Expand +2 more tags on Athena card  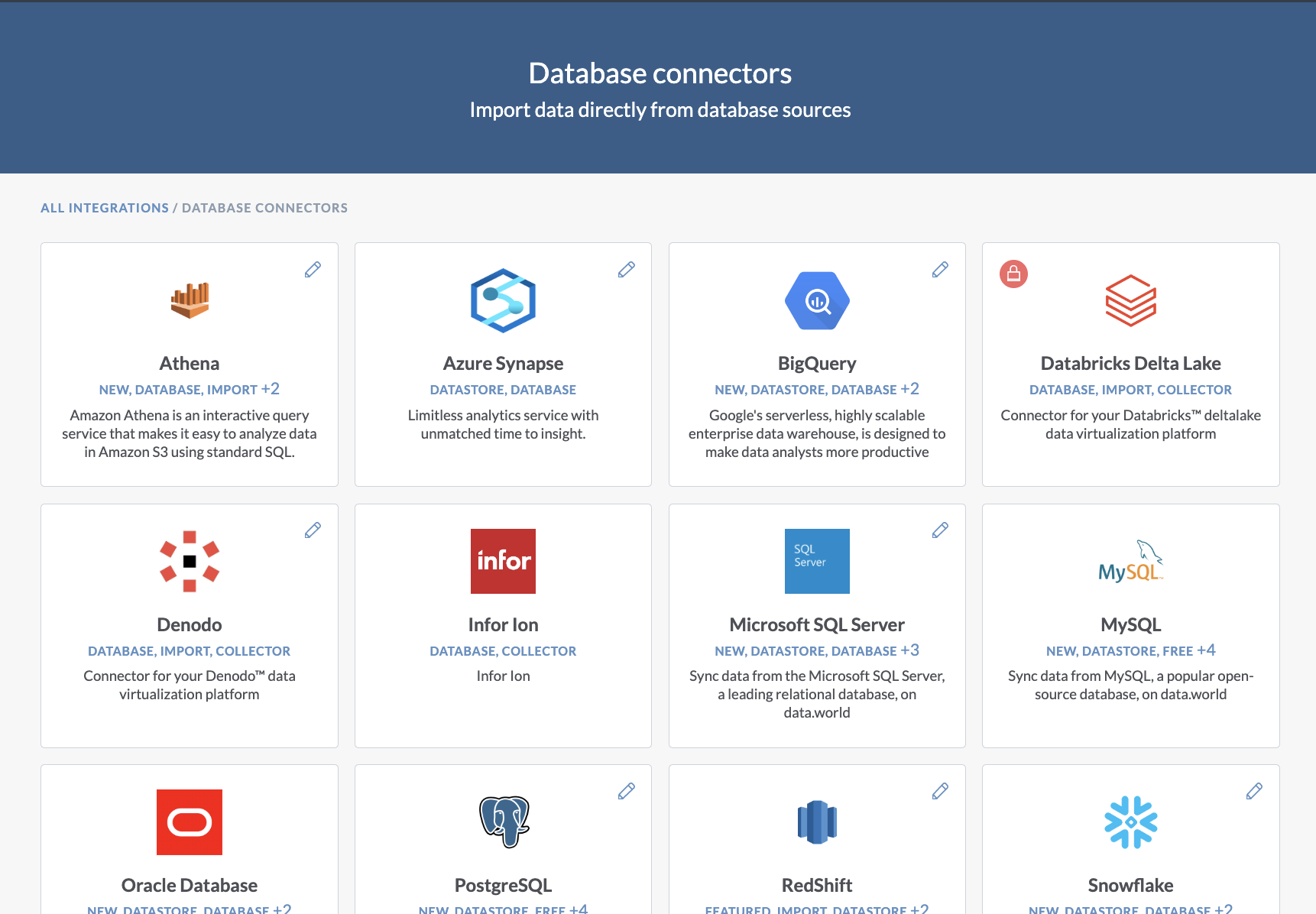coord(271,389)
